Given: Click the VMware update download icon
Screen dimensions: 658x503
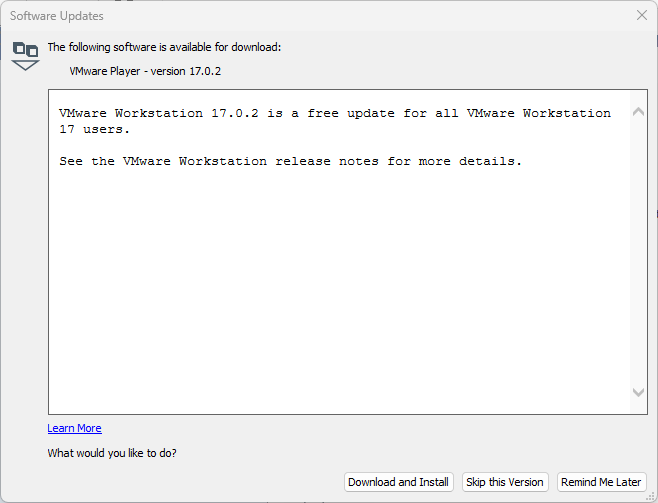Looking at the screenshot, I should 25,56.
